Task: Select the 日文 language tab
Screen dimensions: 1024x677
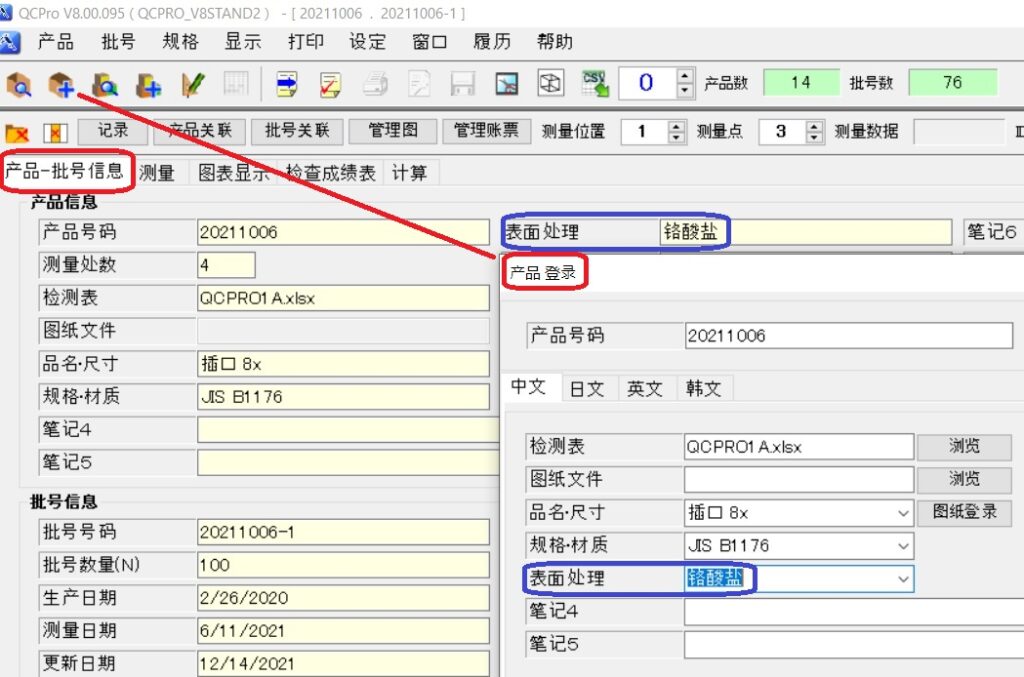Action: click(586, 389)
